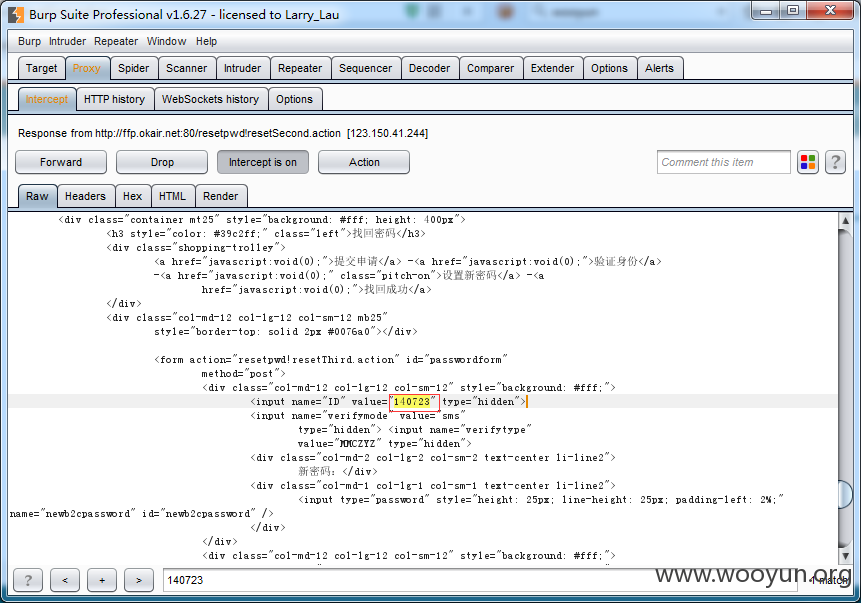Click highlighted value 140723 in response
861x603 pixels.
click(412, 401)
